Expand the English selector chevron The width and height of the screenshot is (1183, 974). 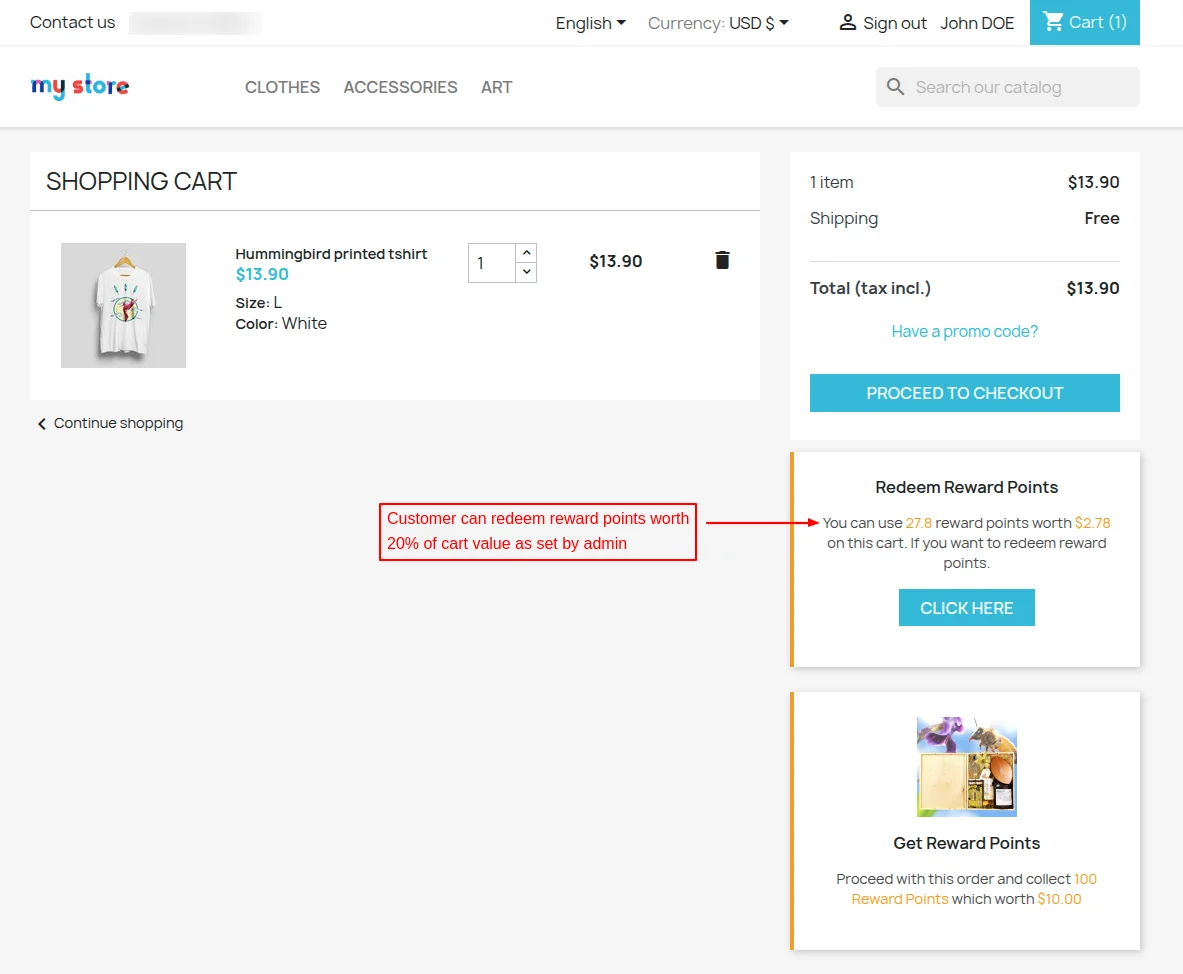622,22
